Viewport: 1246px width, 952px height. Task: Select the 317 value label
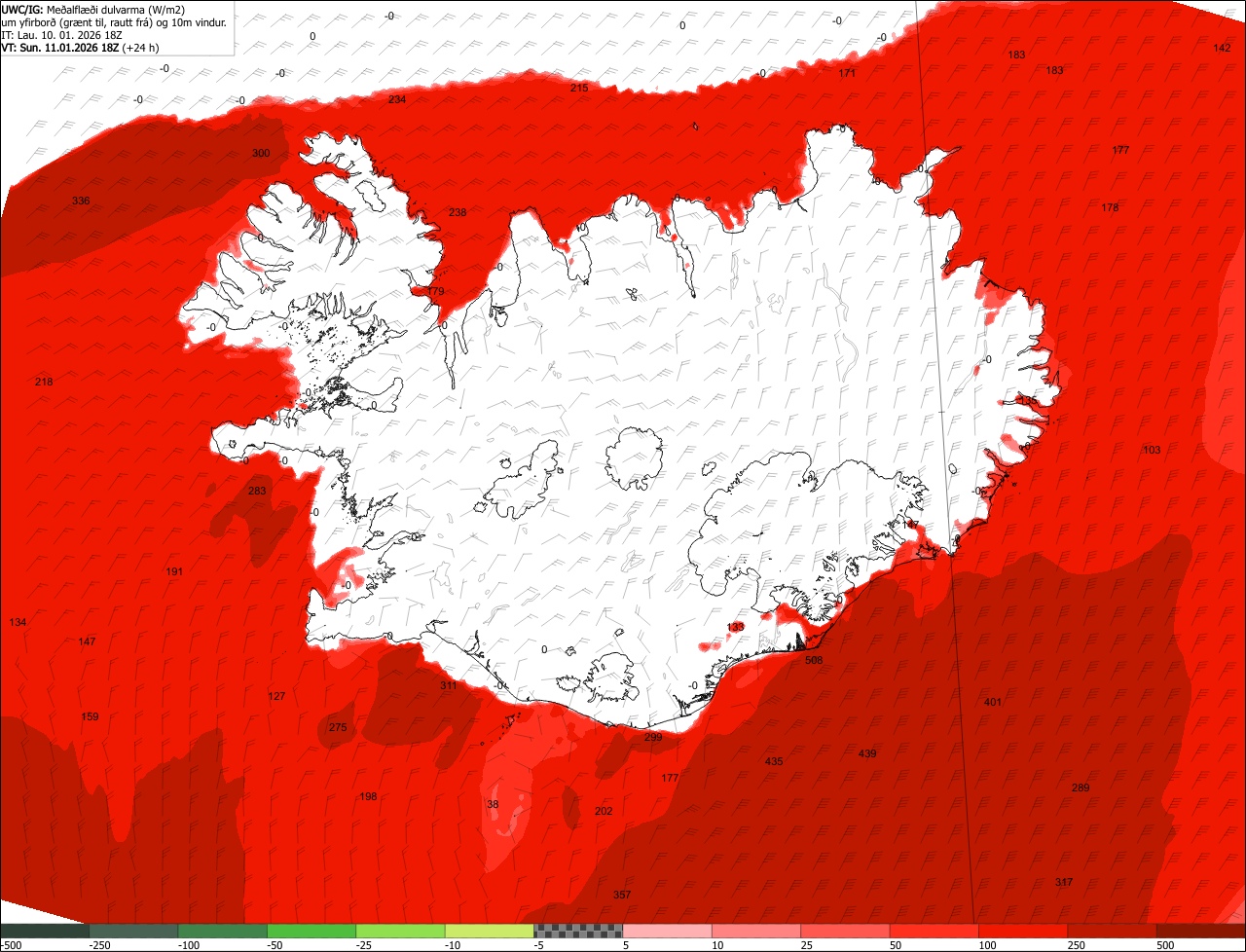(x=1064, y=882)
